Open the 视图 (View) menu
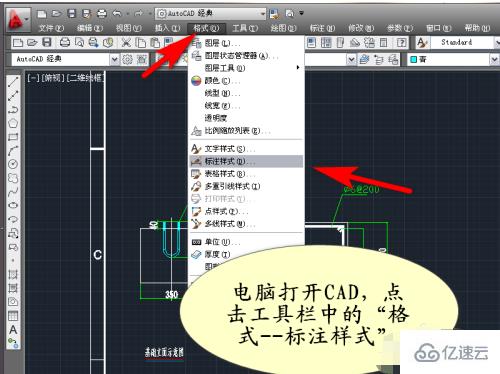This screenshot has width=500, height=374. [x=129, y=28]
